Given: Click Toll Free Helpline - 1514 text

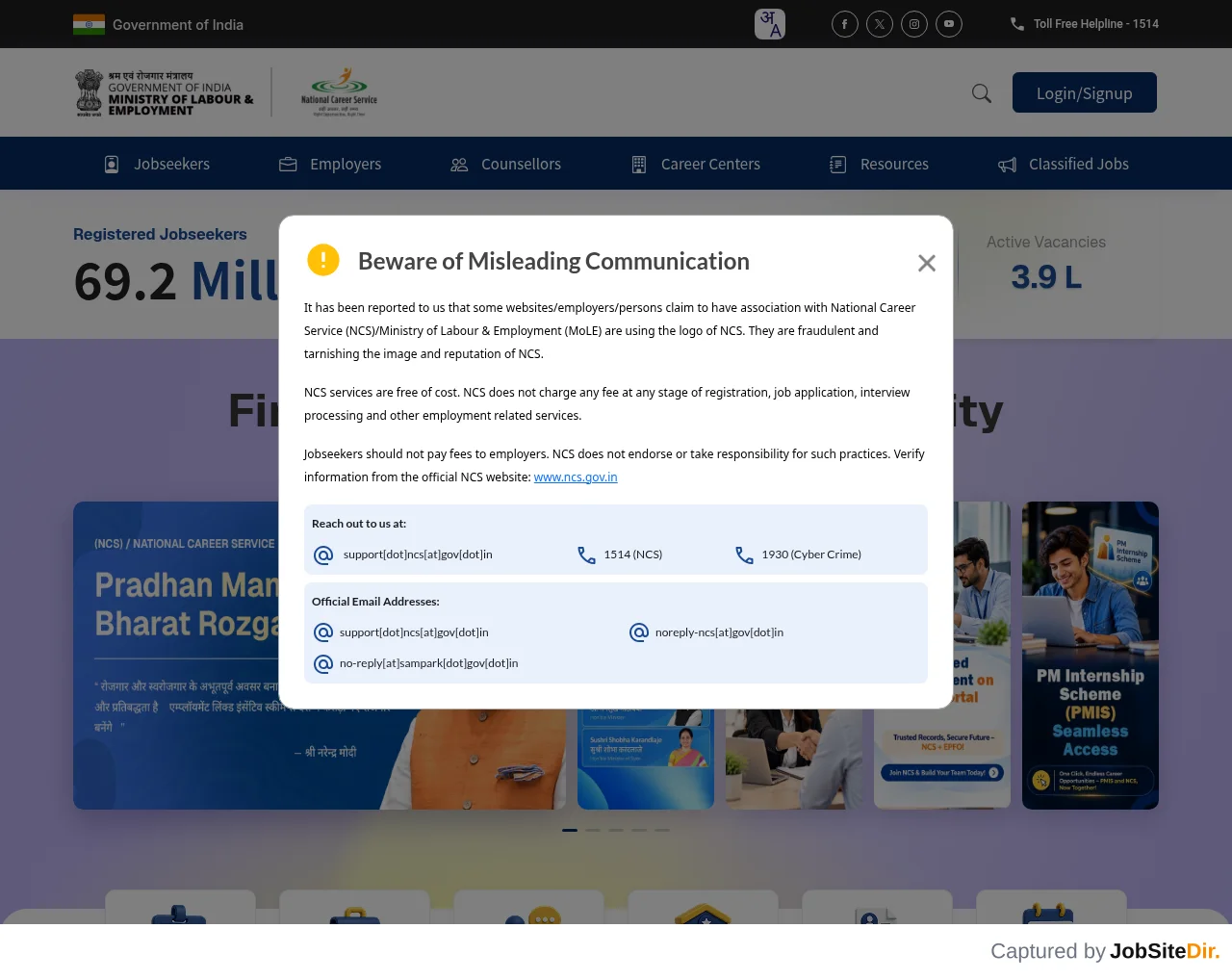Looking at the screenshot, I should 1096,24.
